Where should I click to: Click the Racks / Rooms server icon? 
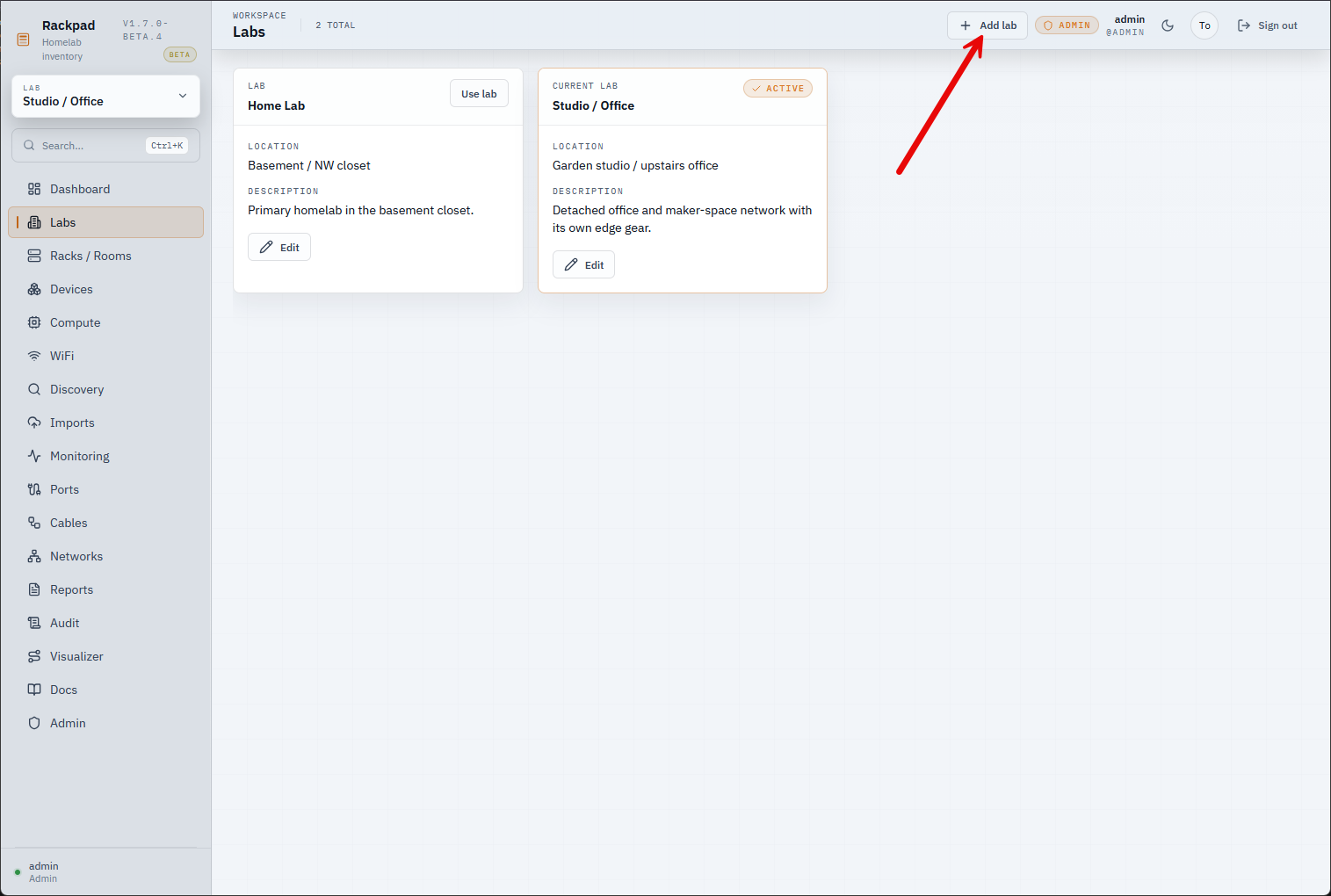tap(34, 256)
